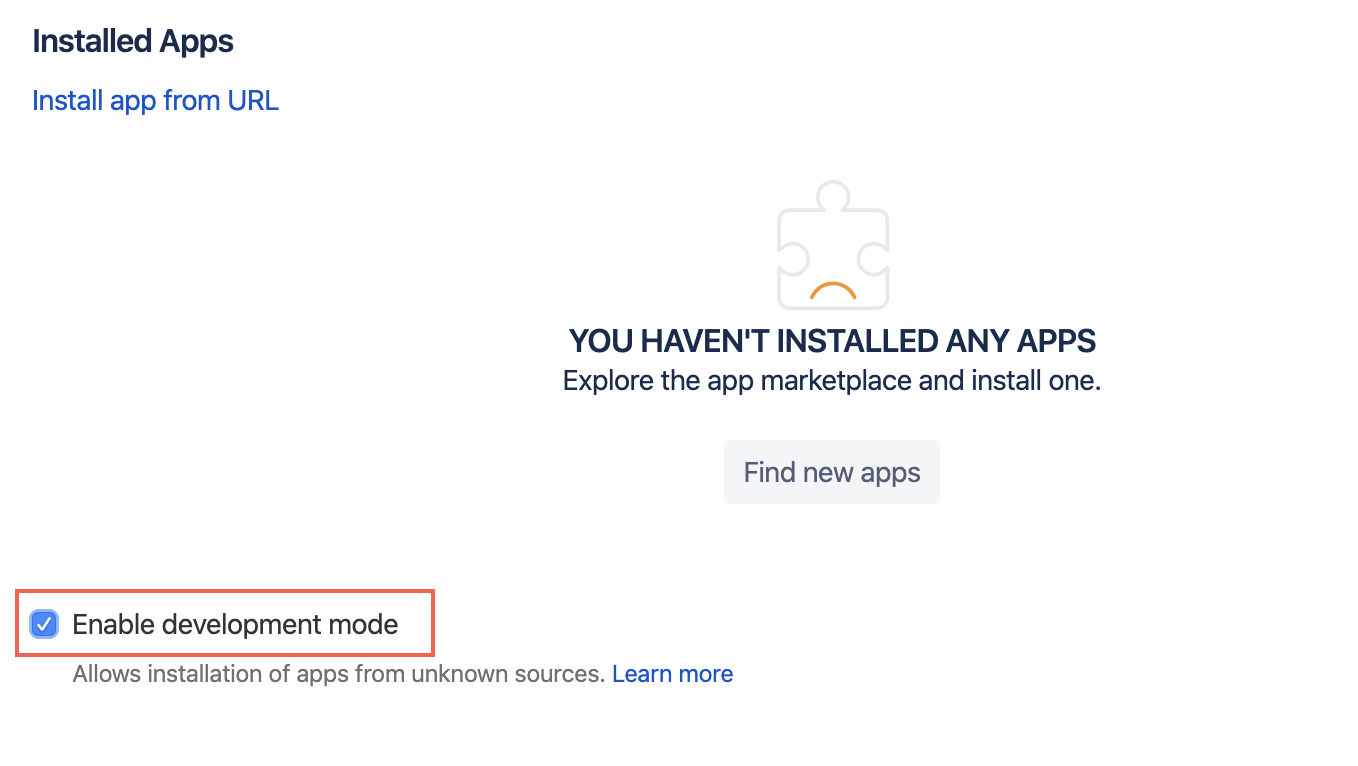Click the 'YOU HAVEN'T INSTALLED ANY APPS' heading

[x=832, y=341]
